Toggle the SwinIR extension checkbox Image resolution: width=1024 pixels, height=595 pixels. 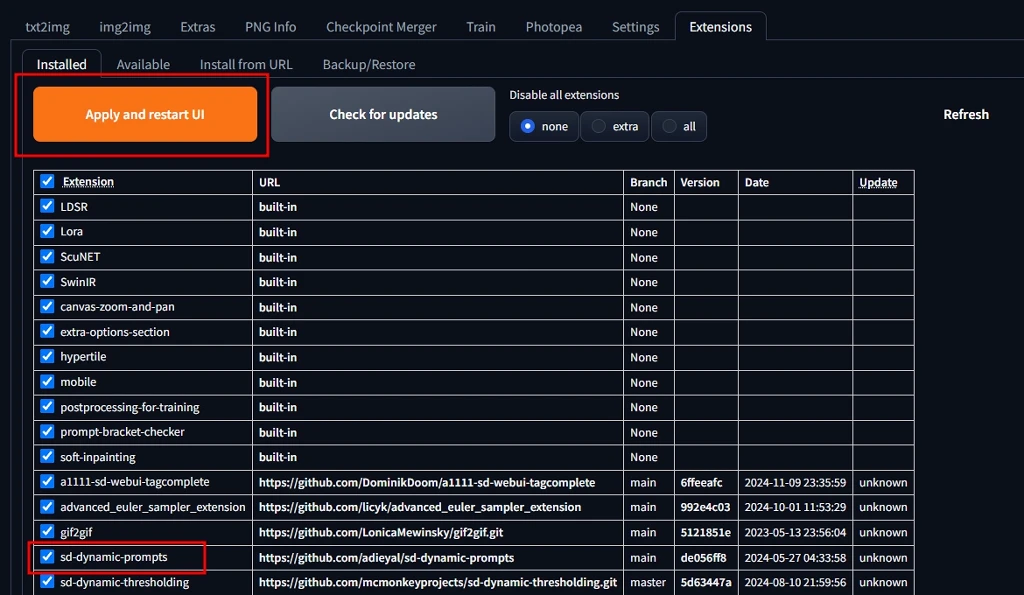click(47, 281)
